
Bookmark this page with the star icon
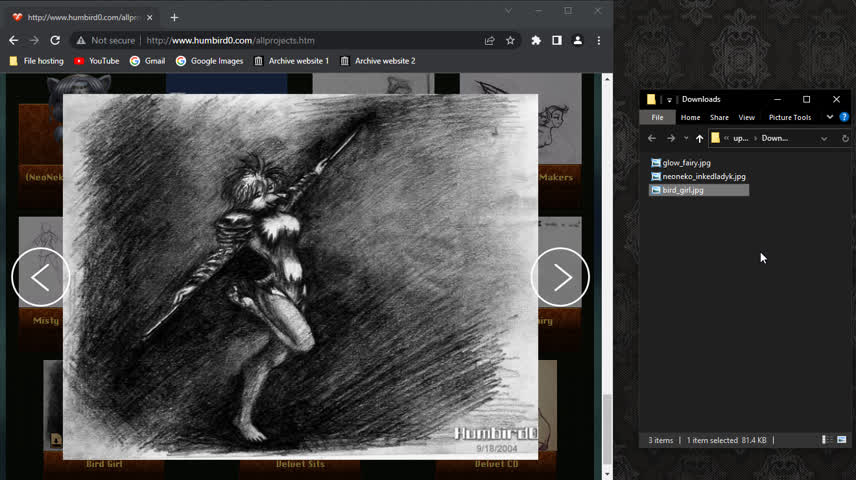click(510, 40)
